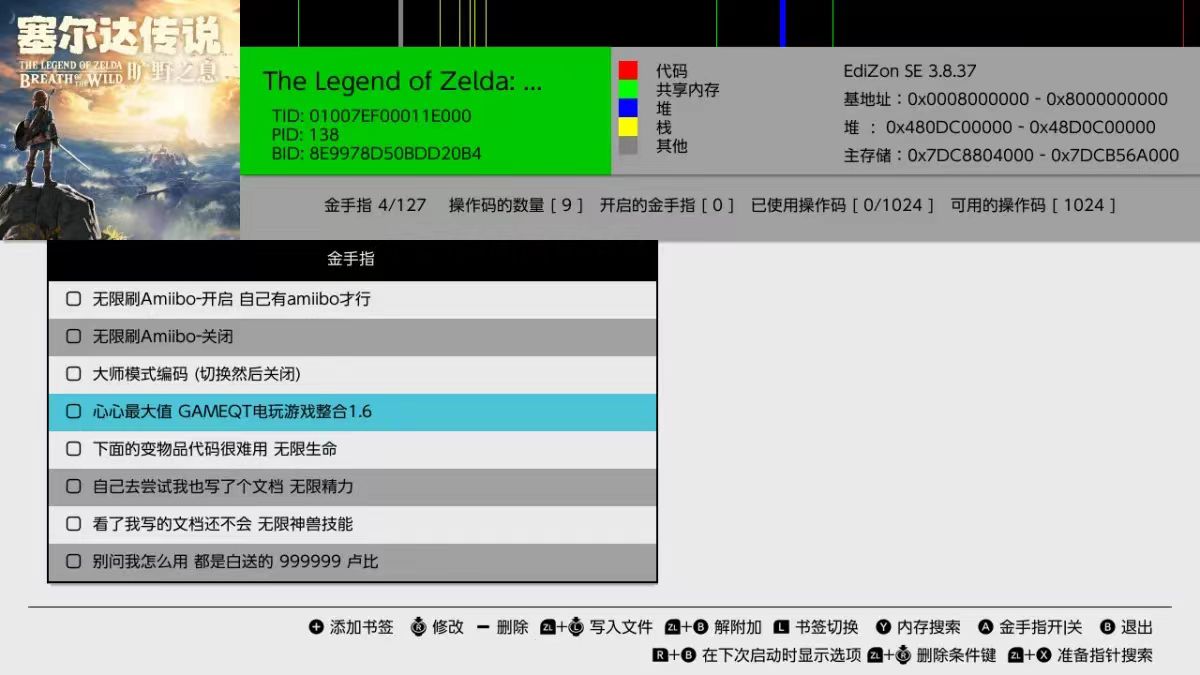Click the PID: 138 text
Image resolution: width=1200 pixels, height=675 pixels.
(305, 134)
